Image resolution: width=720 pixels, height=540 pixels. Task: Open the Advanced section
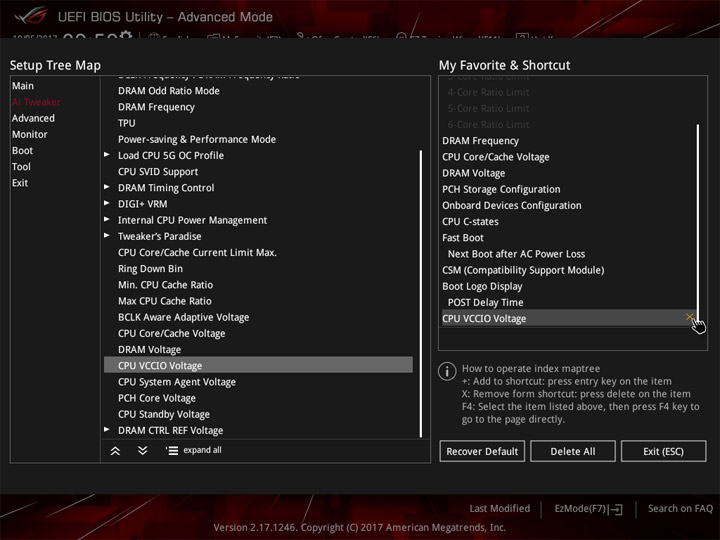coord(33,118)
